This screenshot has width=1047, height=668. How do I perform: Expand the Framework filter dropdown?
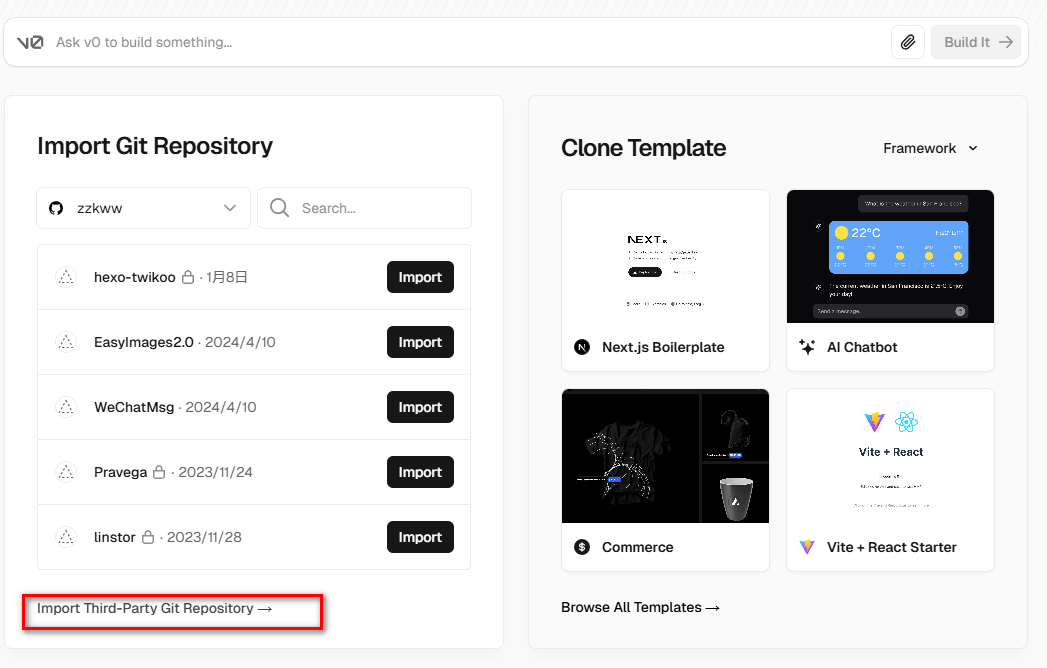pyautogui.click(x=930, y=148)
